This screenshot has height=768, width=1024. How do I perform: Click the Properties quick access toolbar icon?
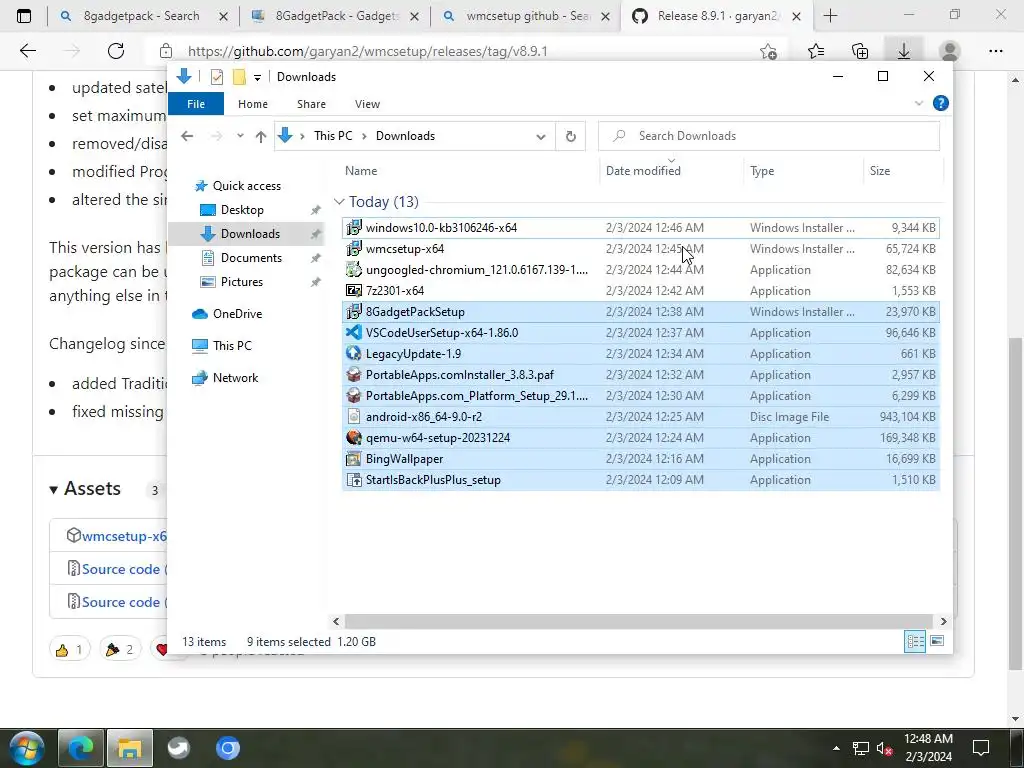pyautogui.click(x=217, y=77)
